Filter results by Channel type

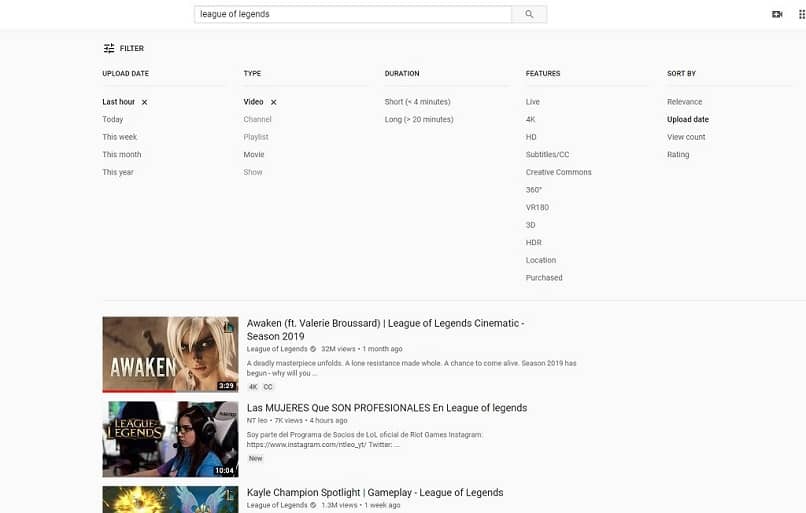click(x=258, y=119)
